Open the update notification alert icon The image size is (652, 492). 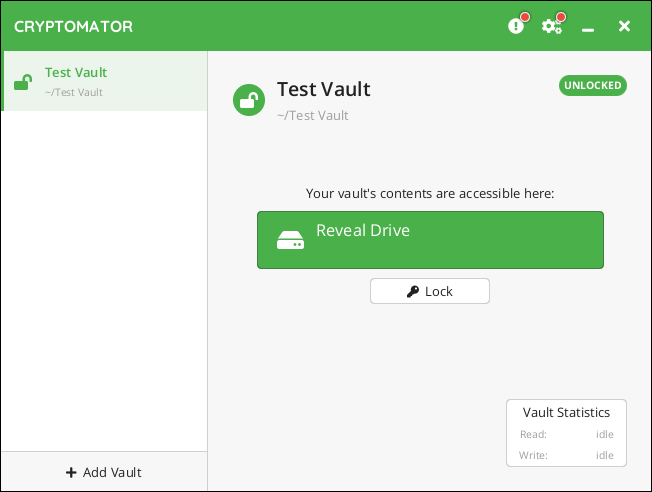(516, 26)
